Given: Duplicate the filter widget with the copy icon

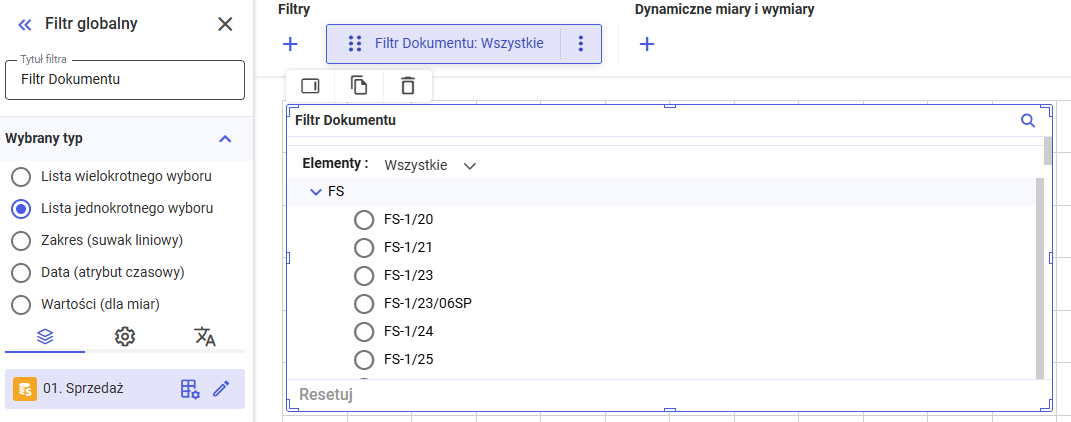Looking at the screenshot, I should coord(359,86).
